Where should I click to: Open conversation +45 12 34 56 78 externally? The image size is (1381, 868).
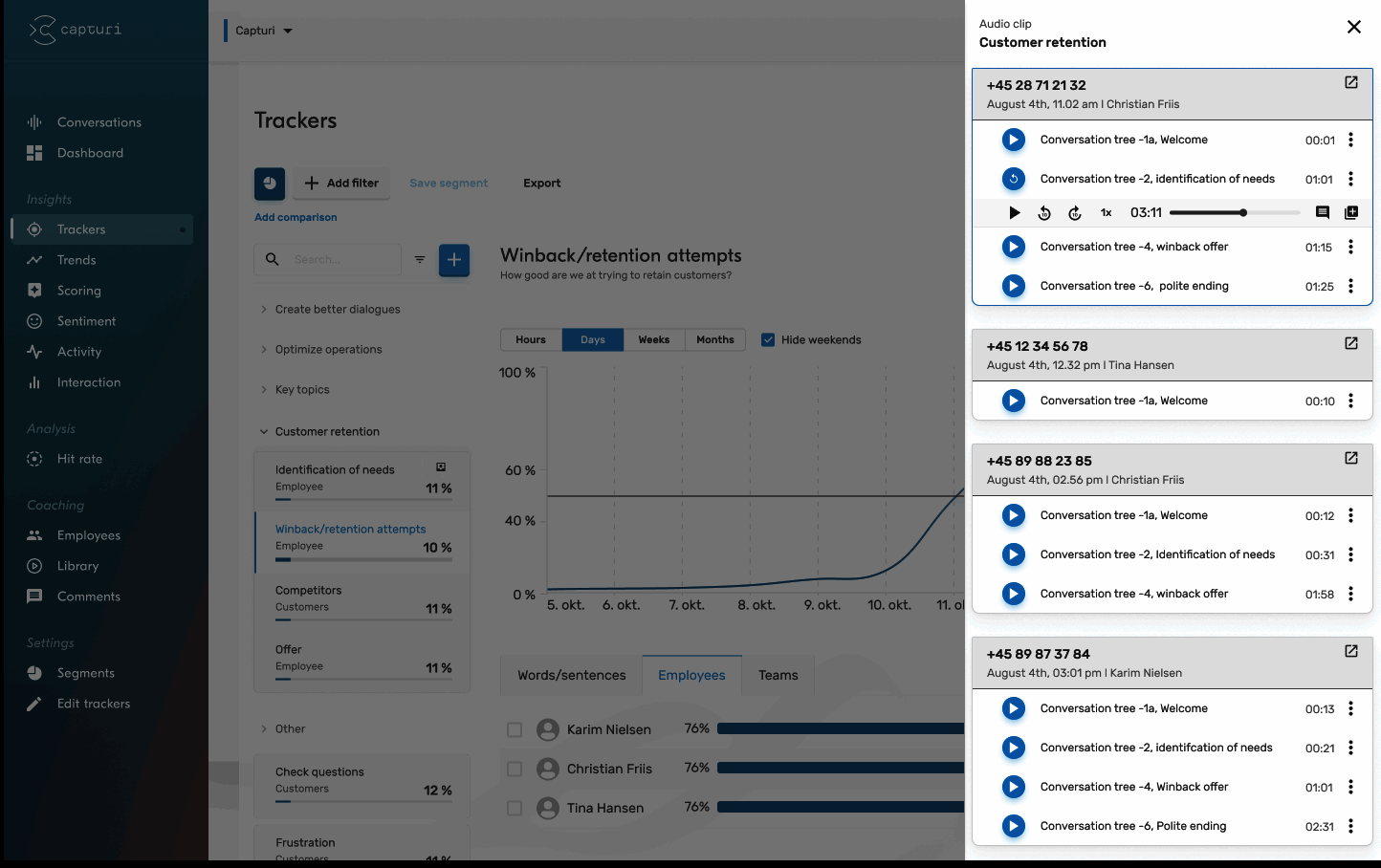tap(1351, 343)
